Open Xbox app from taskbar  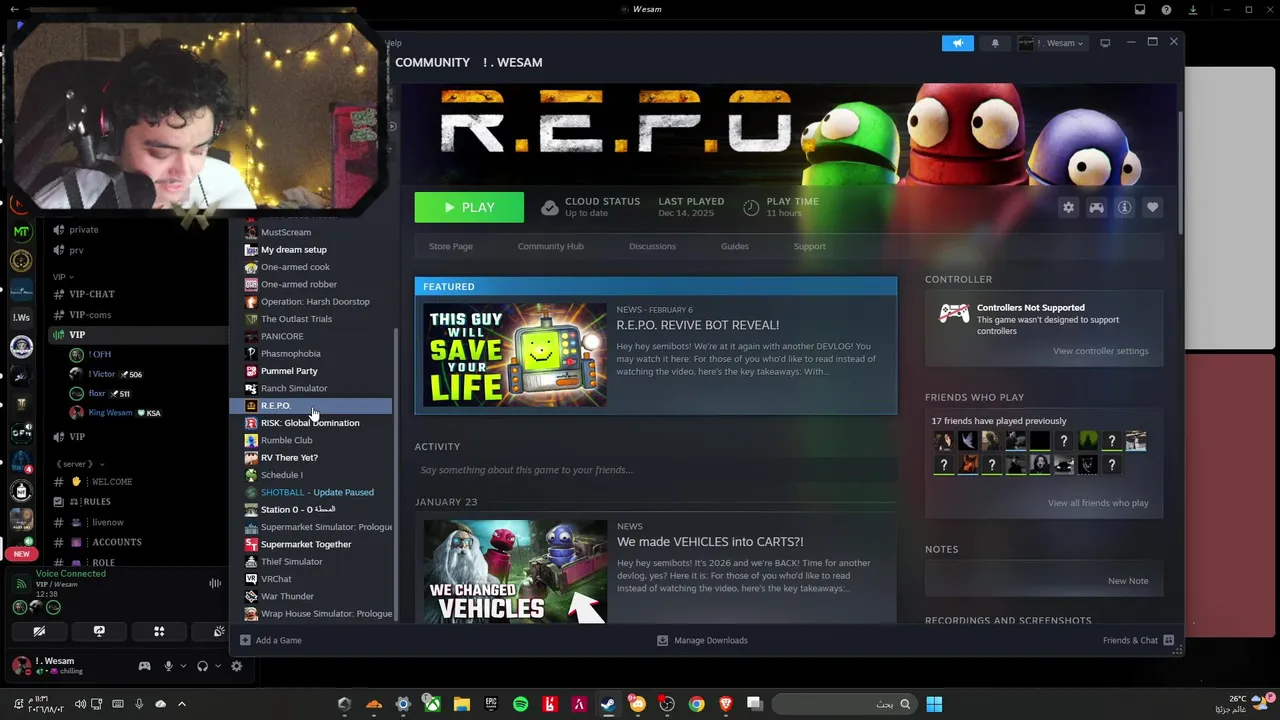(432, 704)
